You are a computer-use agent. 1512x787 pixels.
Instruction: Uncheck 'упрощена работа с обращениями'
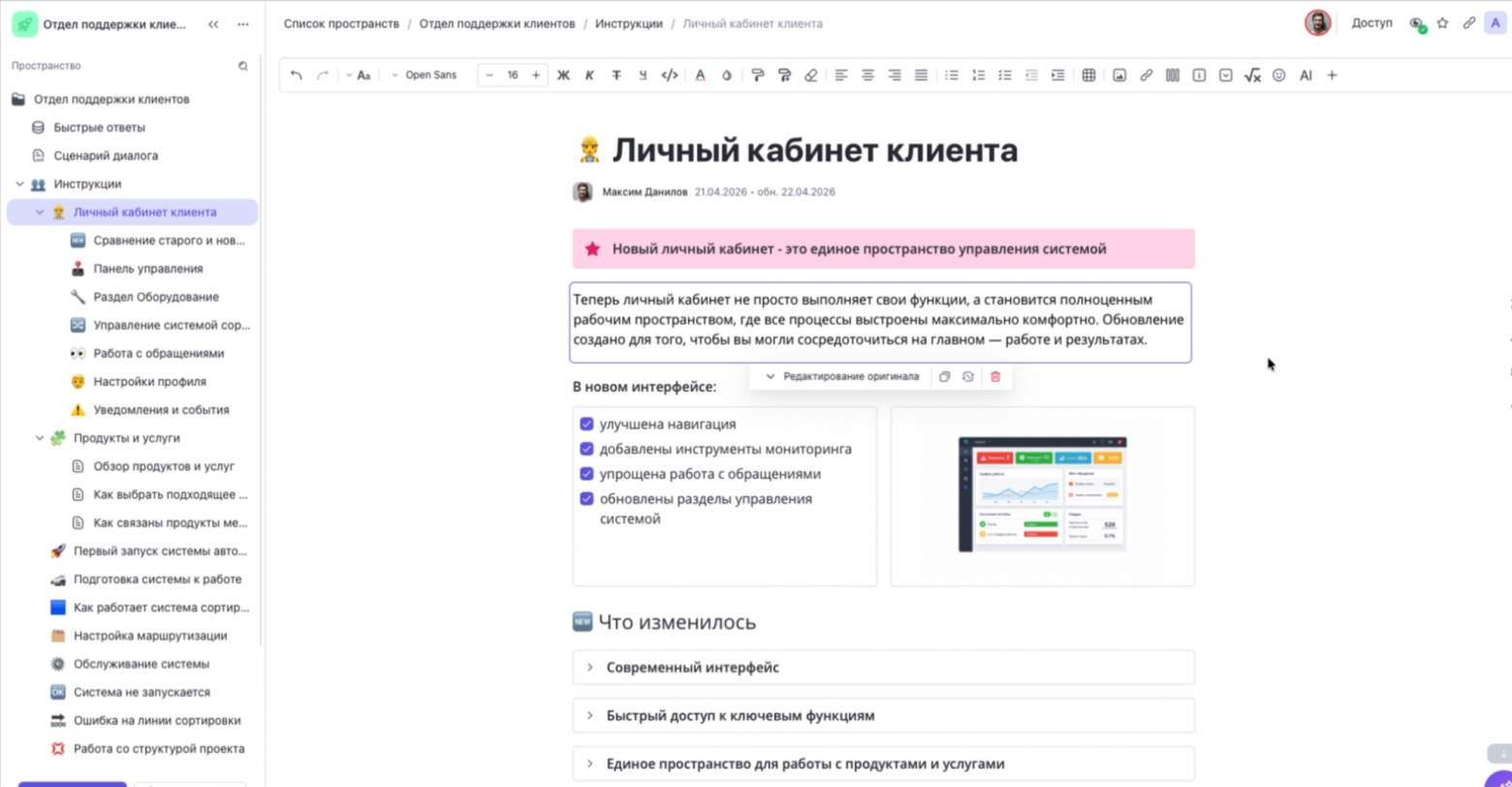click(x=586, y=474)
